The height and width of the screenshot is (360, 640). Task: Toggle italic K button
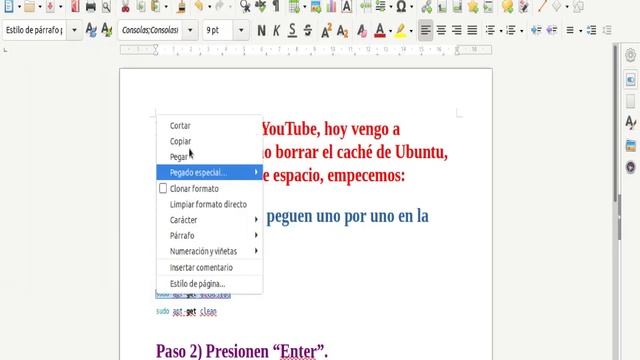277,30
